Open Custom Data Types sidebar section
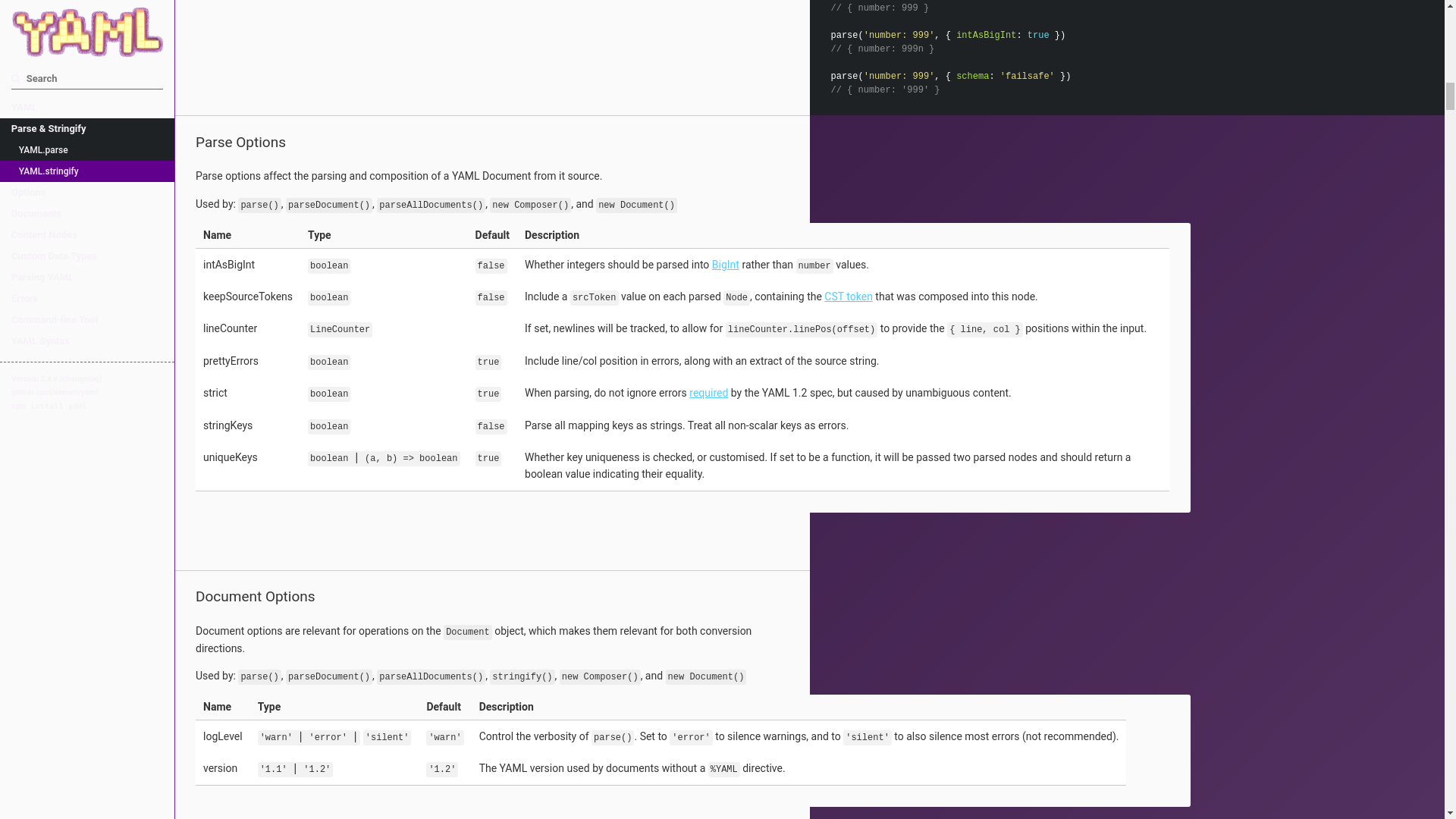 (87, 256)
